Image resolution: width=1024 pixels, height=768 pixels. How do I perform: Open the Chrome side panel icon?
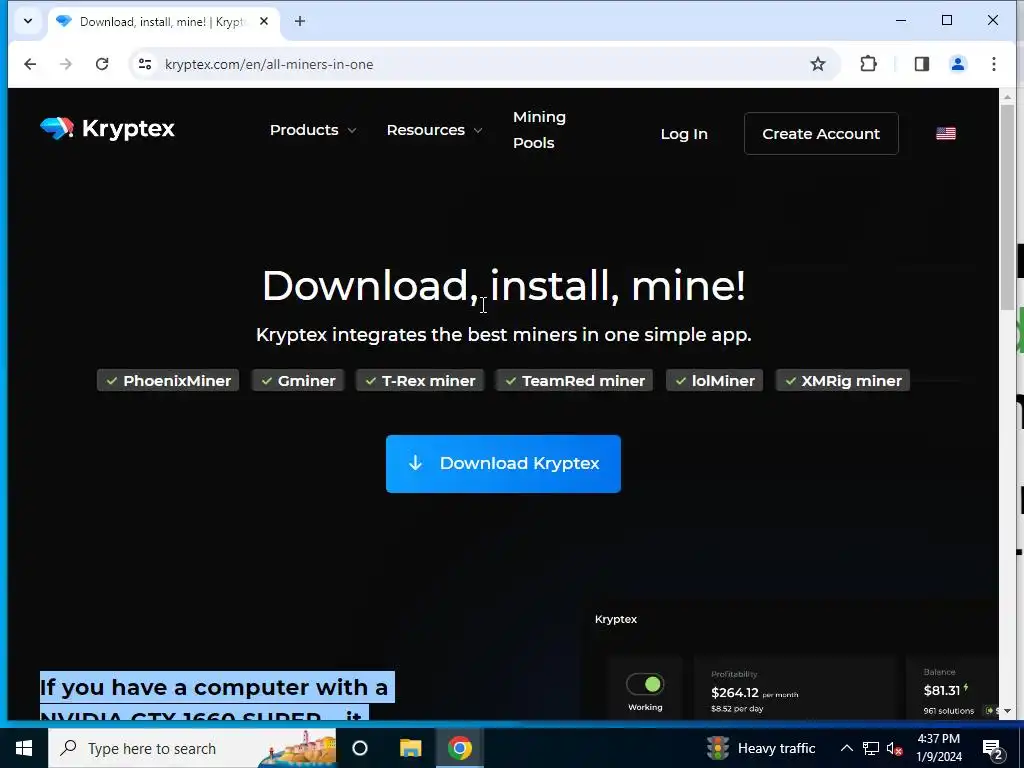921,64
